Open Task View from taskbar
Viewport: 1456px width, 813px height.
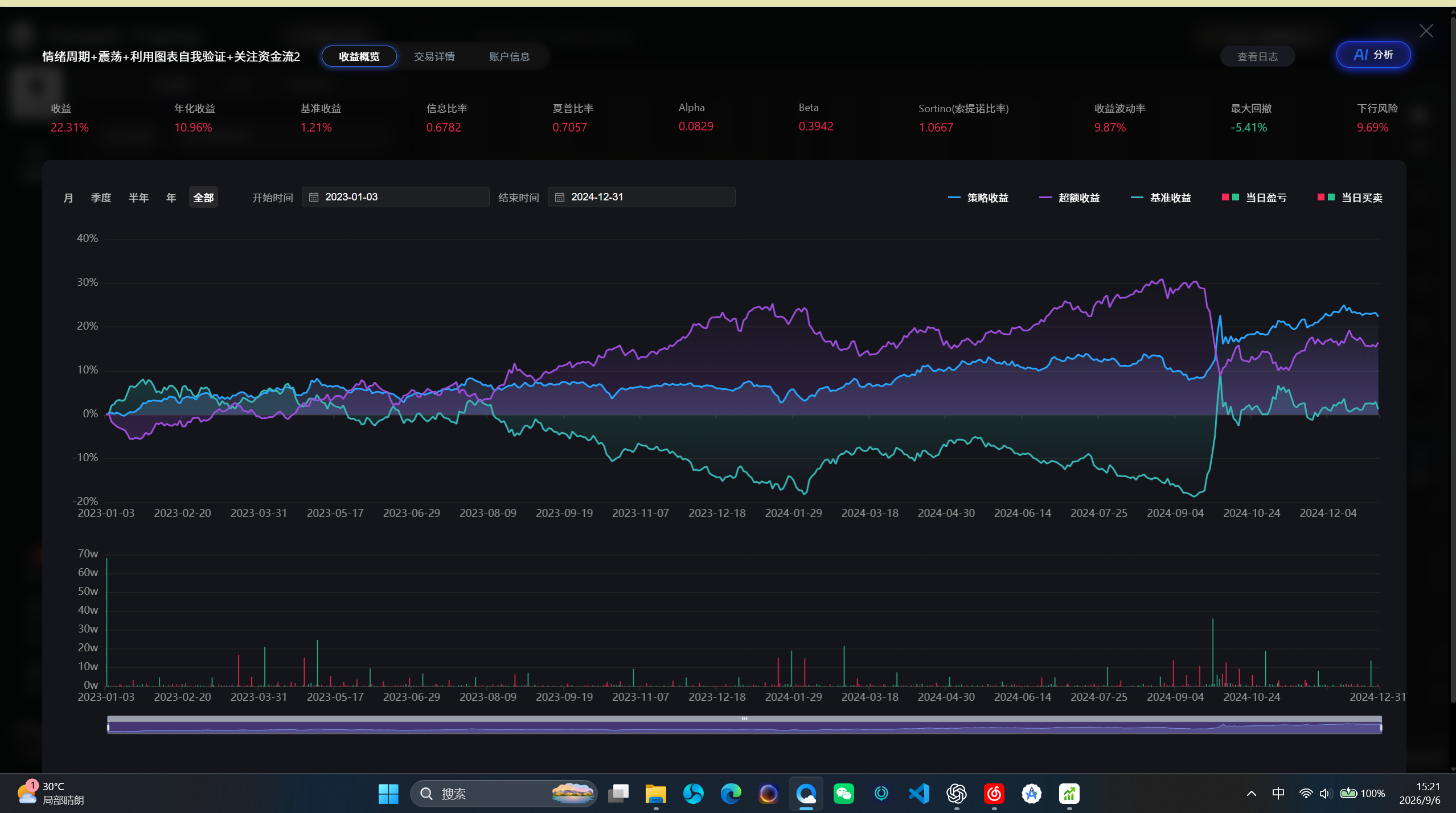[618, 794]
